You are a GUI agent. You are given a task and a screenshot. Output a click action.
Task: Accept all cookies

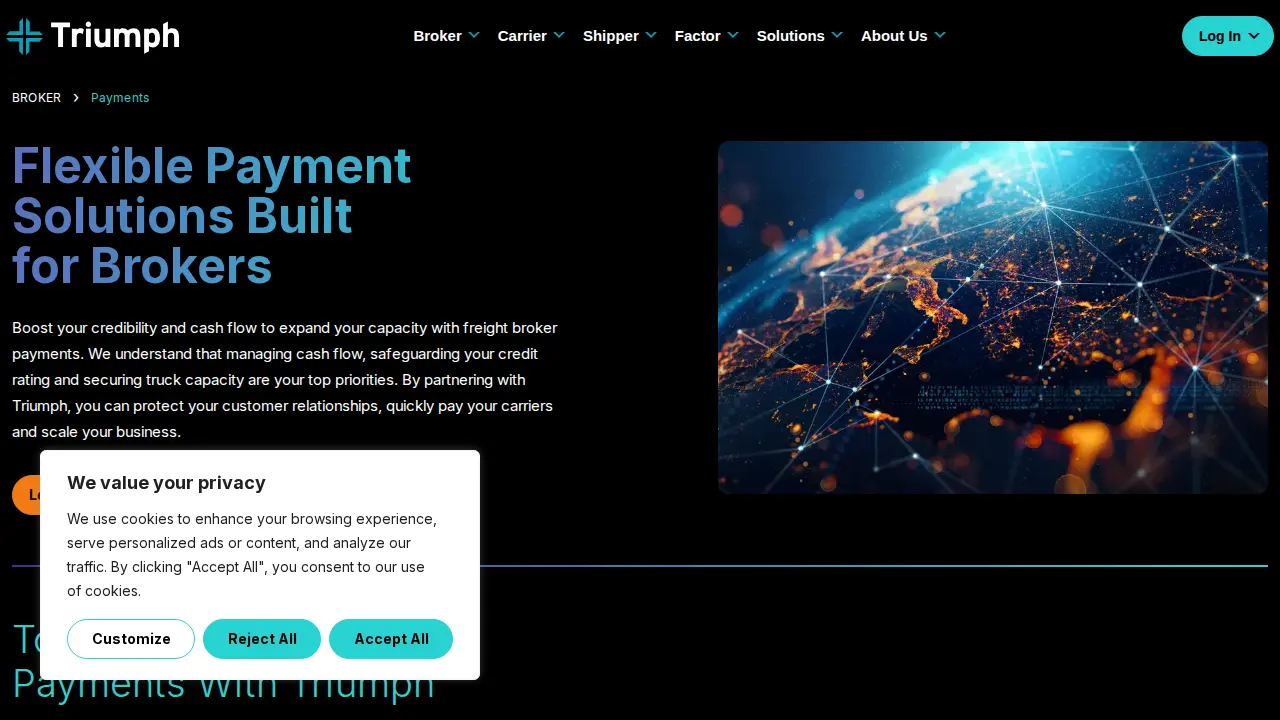[391, 639]
